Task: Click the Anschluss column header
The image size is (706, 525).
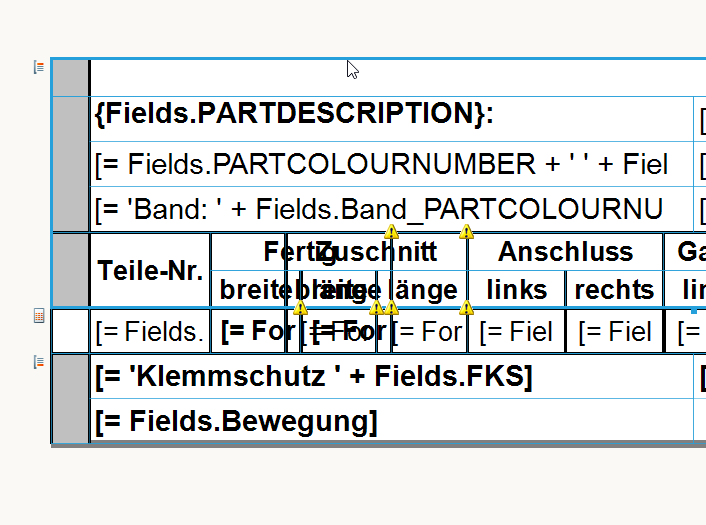Action: [565, 252]
